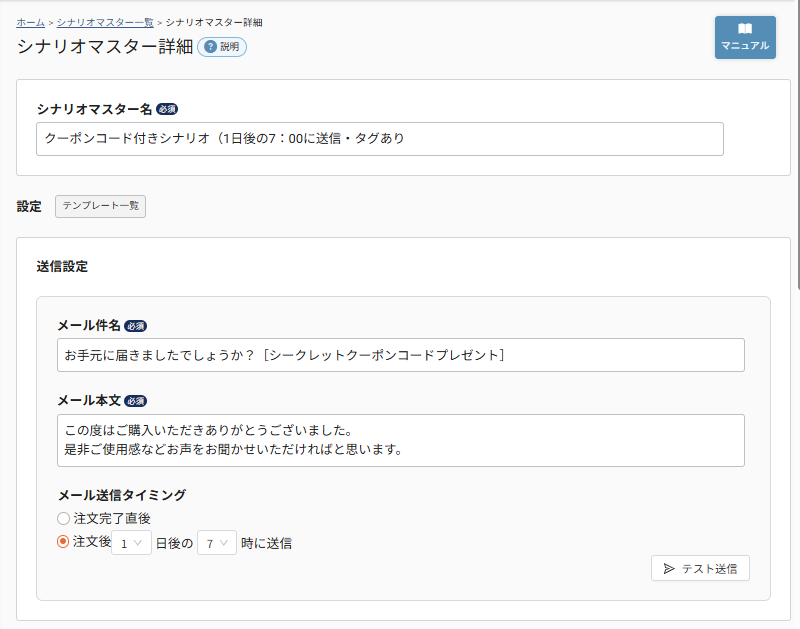Click into the メール件名 subject field

click(x=400, y=355)
